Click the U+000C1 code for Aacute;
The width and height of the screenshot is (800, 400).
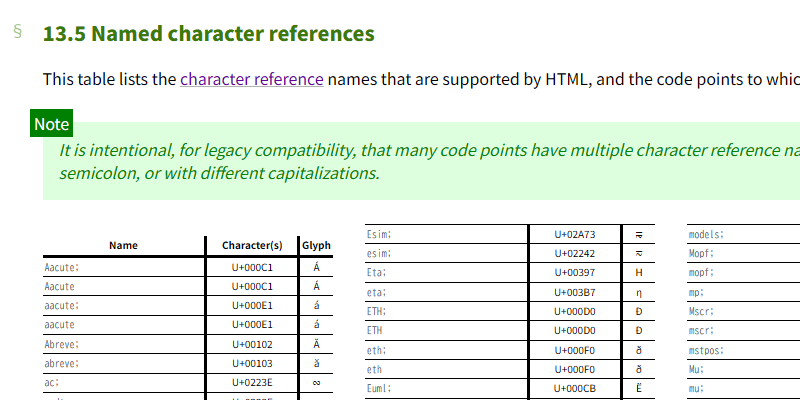[252, 268]
